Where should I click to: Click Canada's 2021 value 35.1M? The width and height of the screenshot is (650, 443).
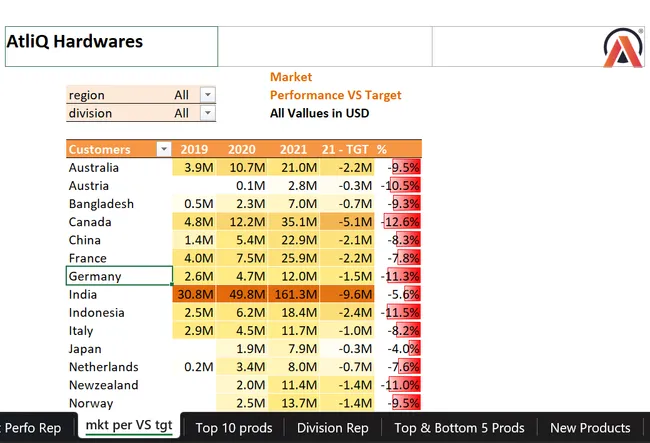pyautogui.click(x=293, y=222)
